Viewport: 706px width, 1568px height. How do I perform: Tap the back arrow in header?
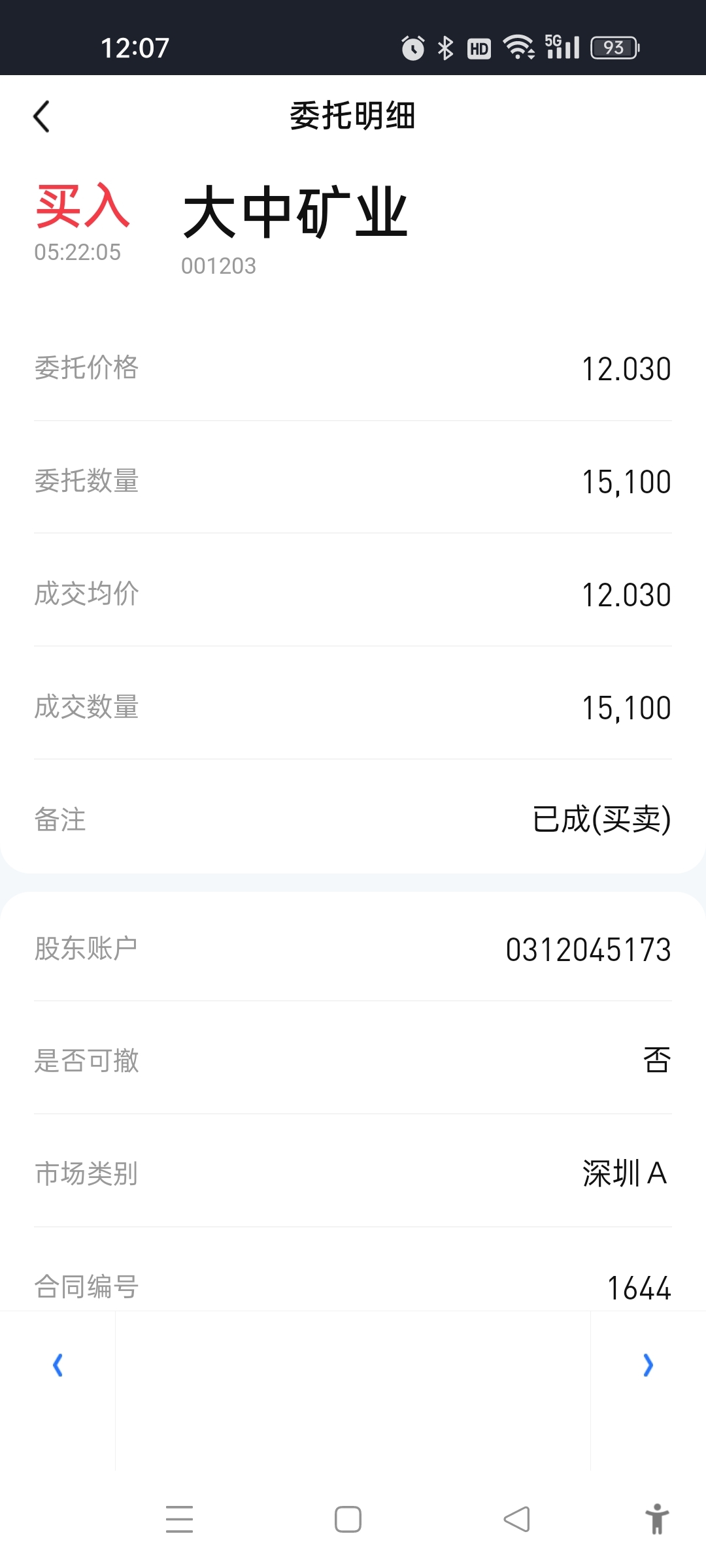pos(42,117)
